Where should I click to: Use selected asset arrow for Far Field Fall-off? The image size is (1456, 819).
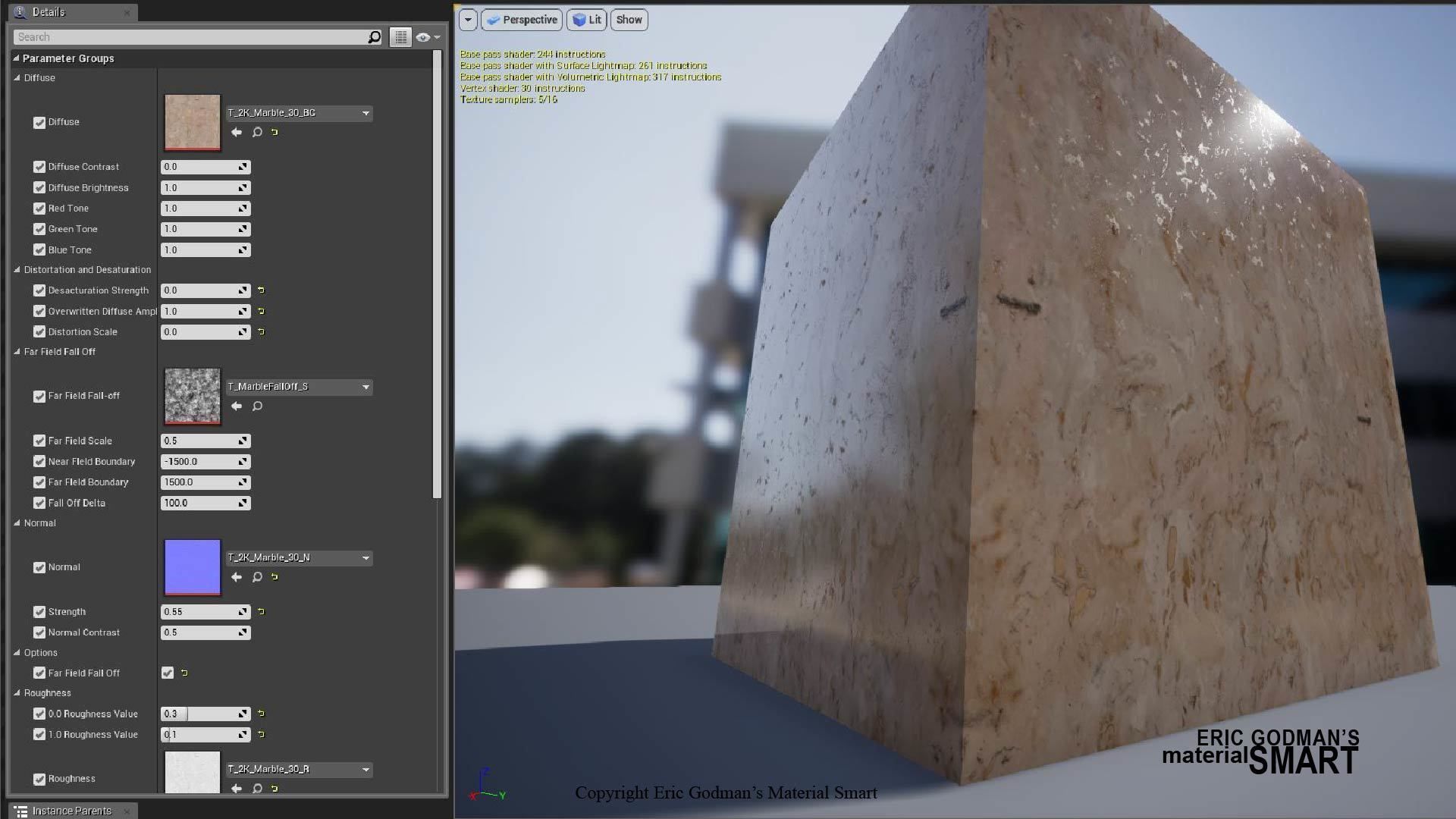click(237, 406)
